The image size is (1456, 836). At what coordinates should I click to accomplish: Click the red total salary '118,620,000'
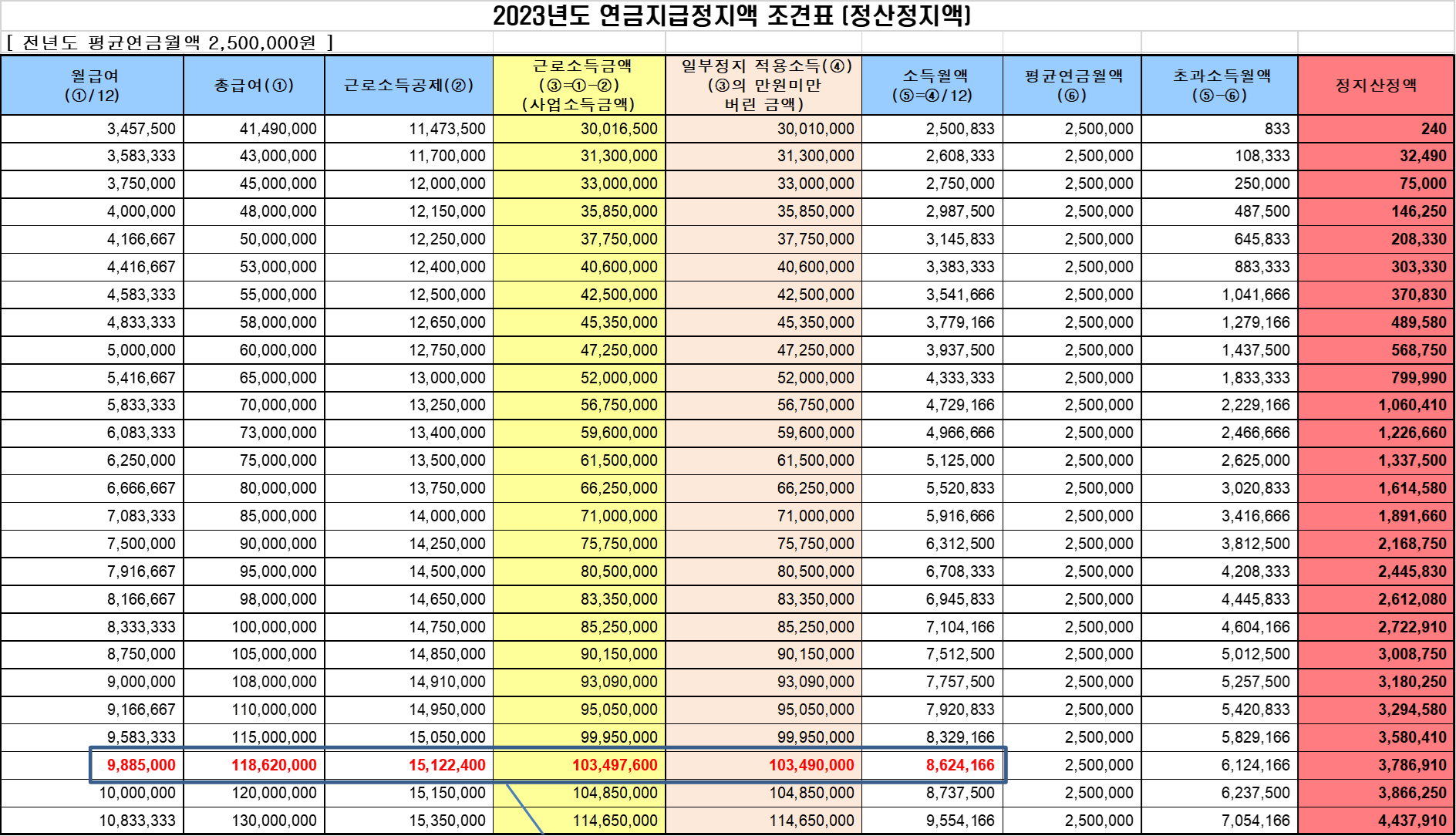(274, 765)
